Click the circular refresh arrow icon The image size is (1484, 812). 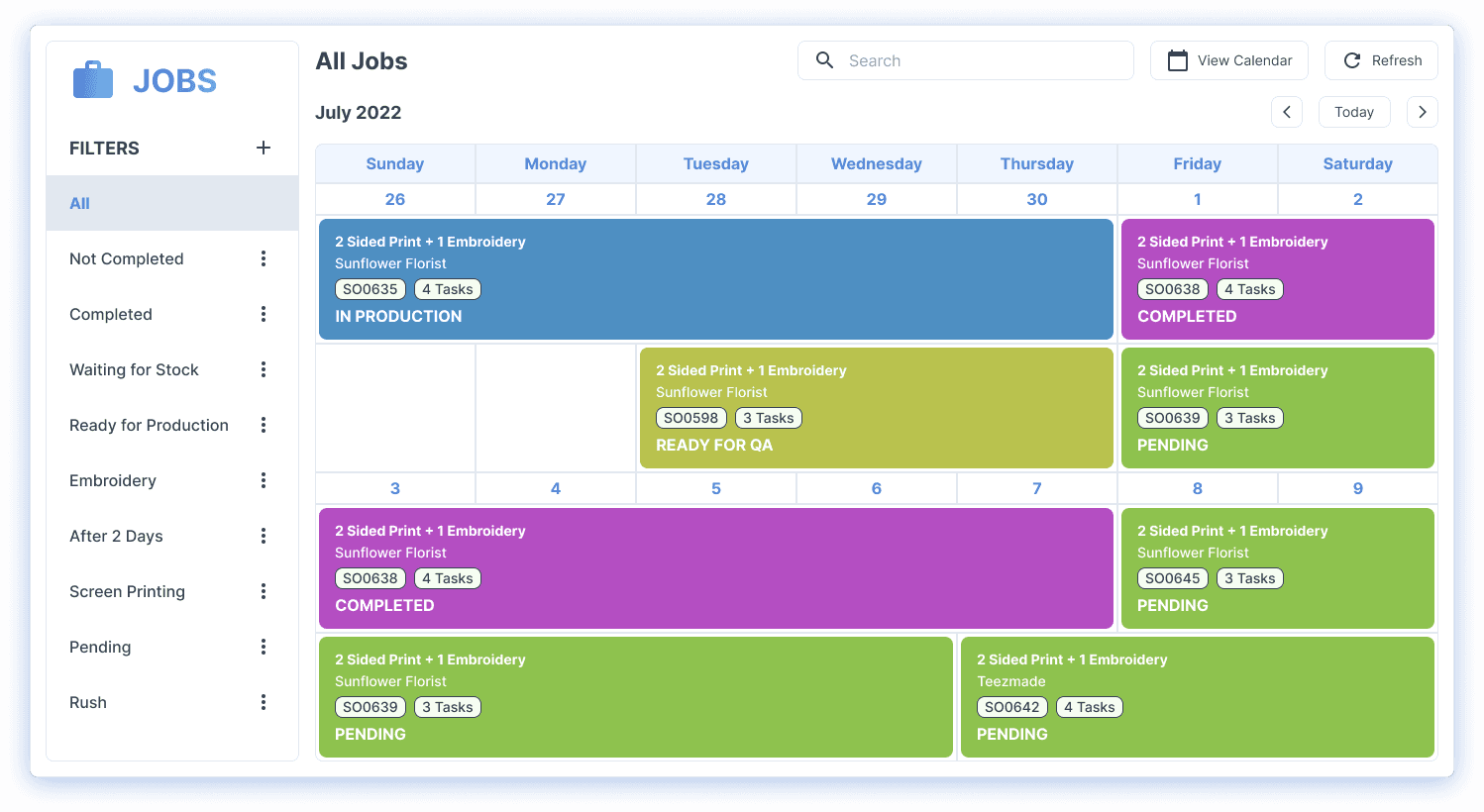1352,60
